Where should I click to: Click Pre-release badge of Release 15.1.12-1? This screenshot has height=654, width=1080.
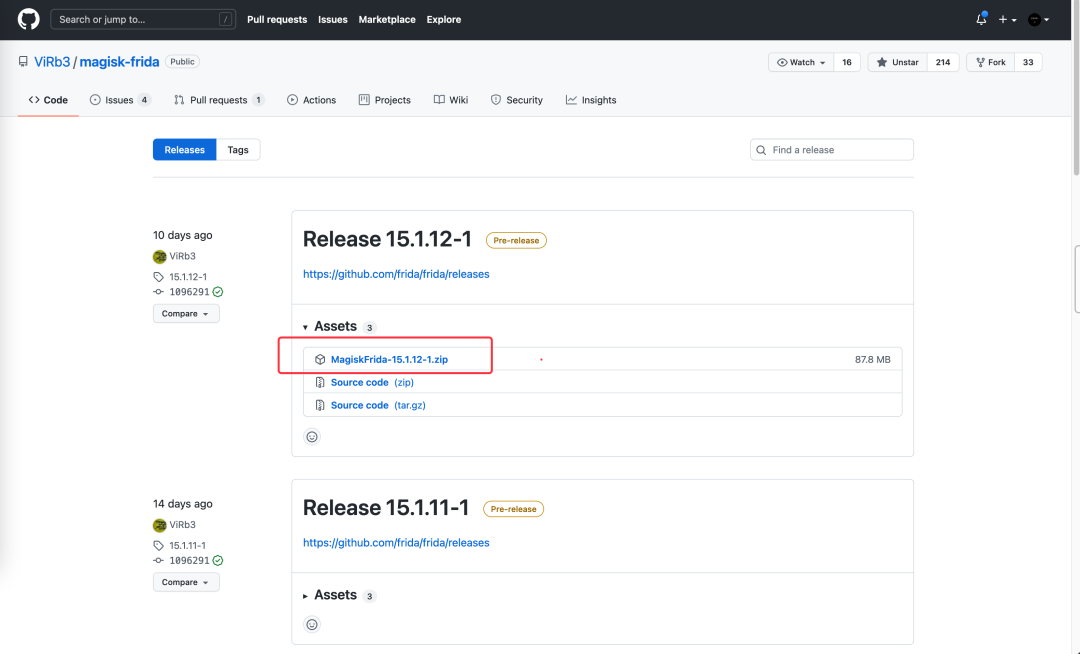click(516, 240)
